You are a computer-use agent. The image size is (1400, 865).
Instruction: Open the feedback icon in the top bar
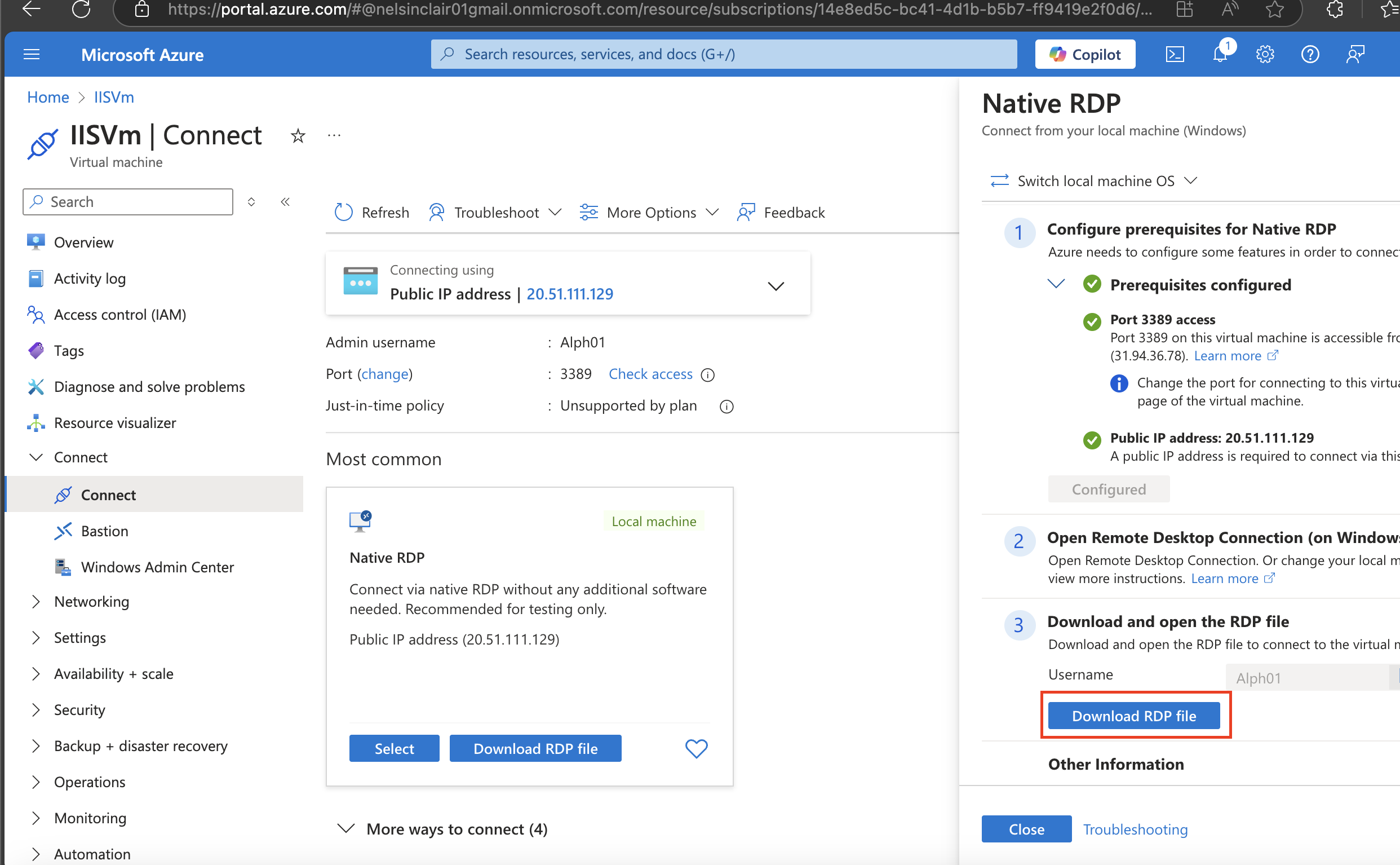[1355, 55]
